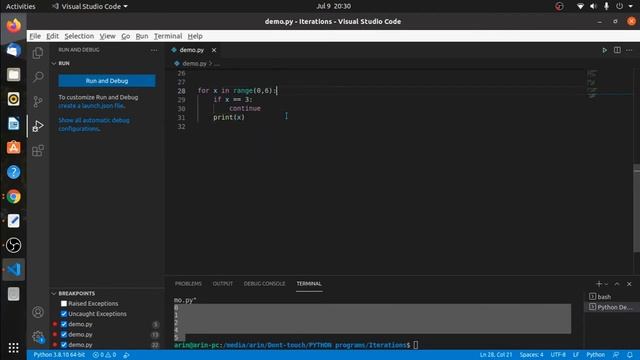640x360 pixels.
Task: Open the Accounts icon in activity bar
Action: coord(38,312)
